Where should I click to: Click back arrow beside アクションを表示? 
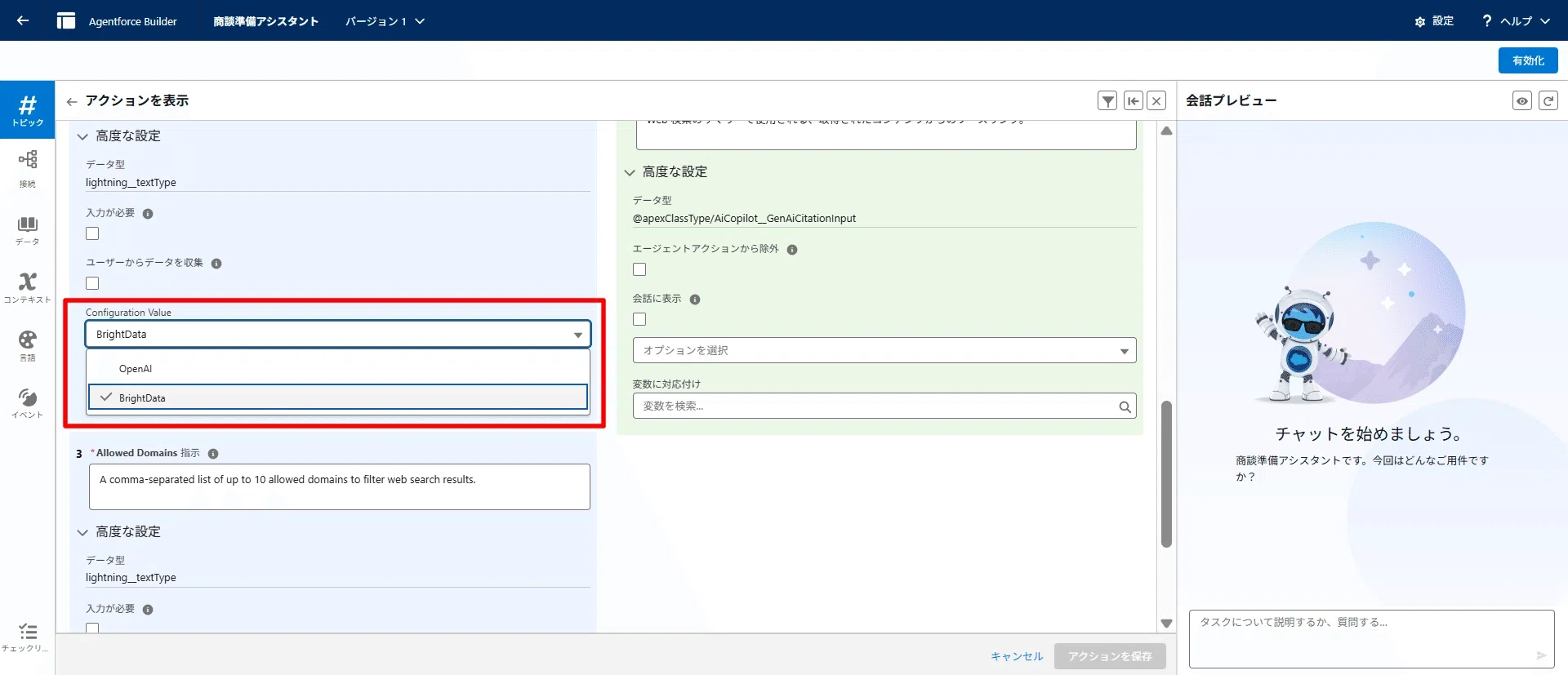(x=72, y=101)
